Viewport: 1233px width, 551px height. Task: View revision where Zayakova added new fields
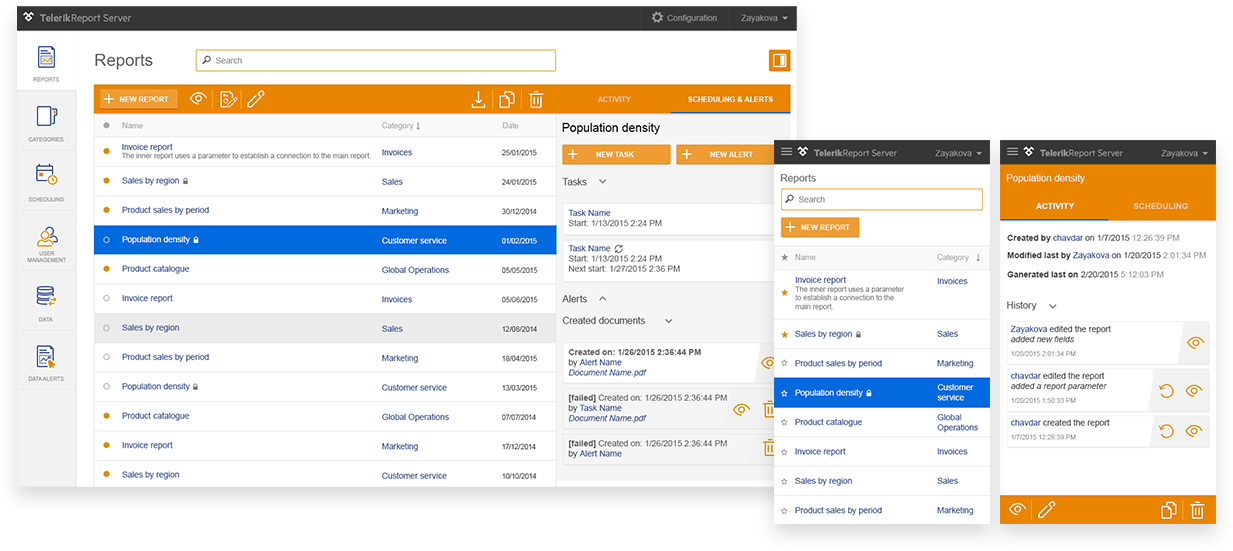click(x=1194, y=343)
